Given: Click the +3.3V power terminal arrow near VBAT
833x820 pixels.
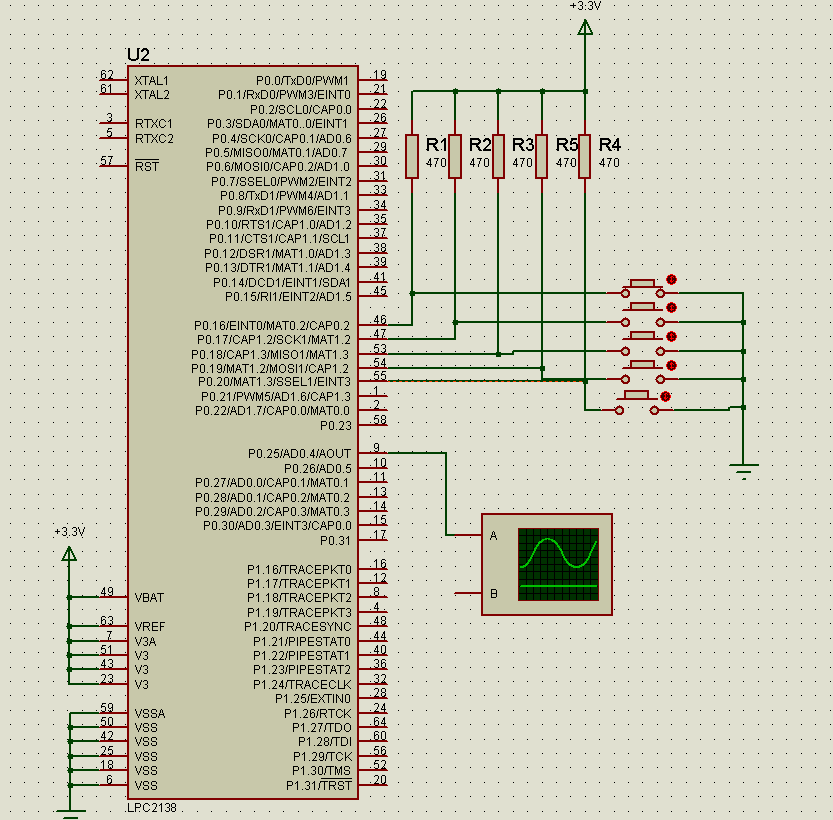Looking at the screenshot, I should pos(69,554).
